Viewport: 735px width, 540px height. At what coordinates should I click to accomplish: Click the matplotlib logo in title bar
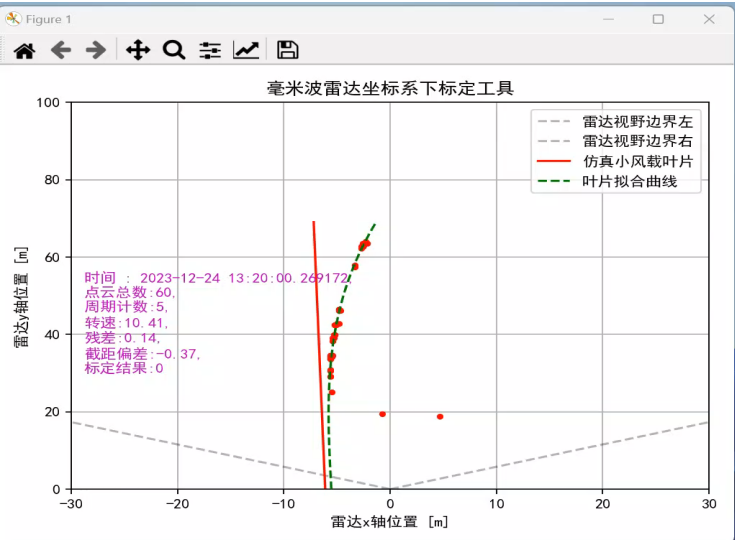pos(13,19)
